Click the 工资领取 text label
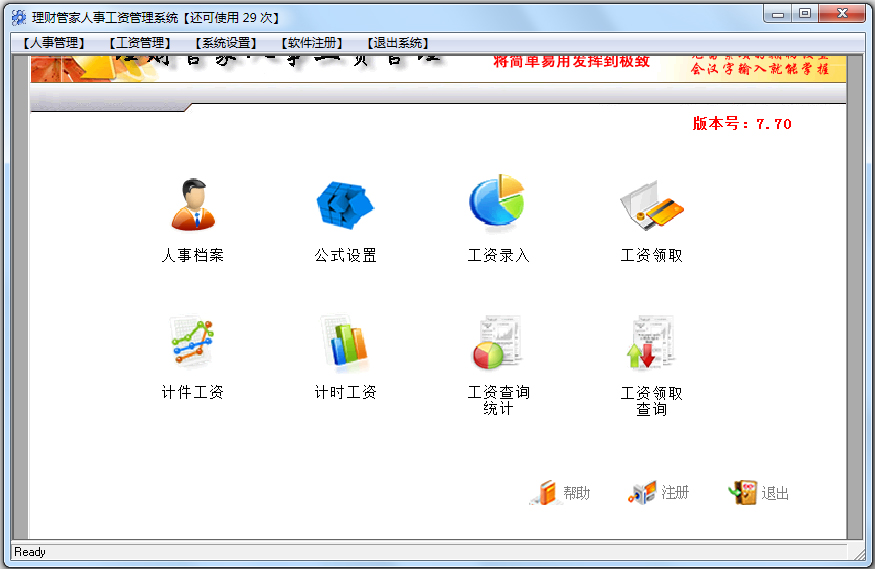Image resolution: width=875 pixels, height=569 pixels. point(651,255)
